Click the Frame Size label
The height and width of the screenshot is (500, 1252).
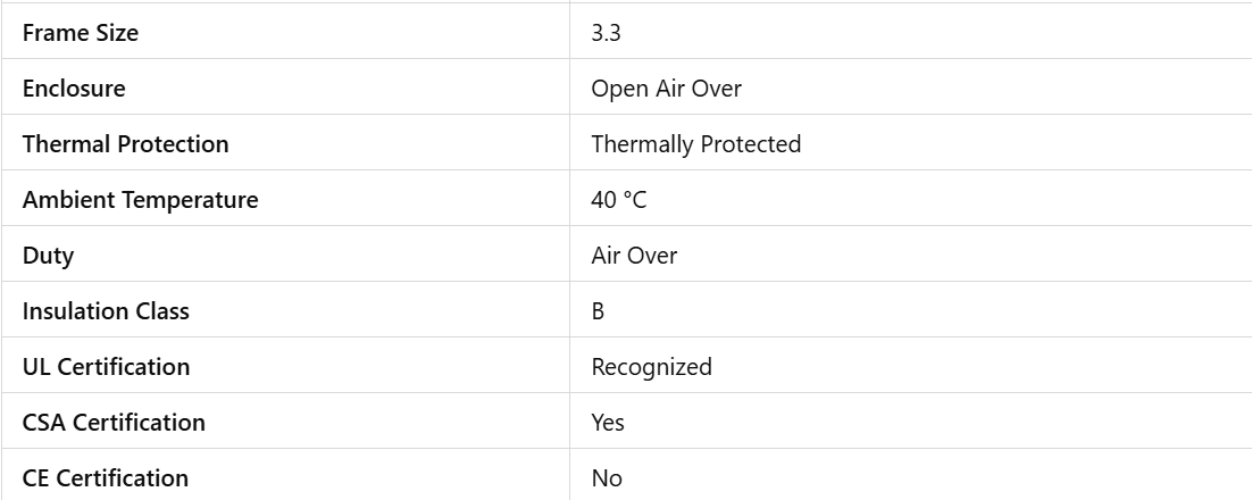[x=80, y=33]
